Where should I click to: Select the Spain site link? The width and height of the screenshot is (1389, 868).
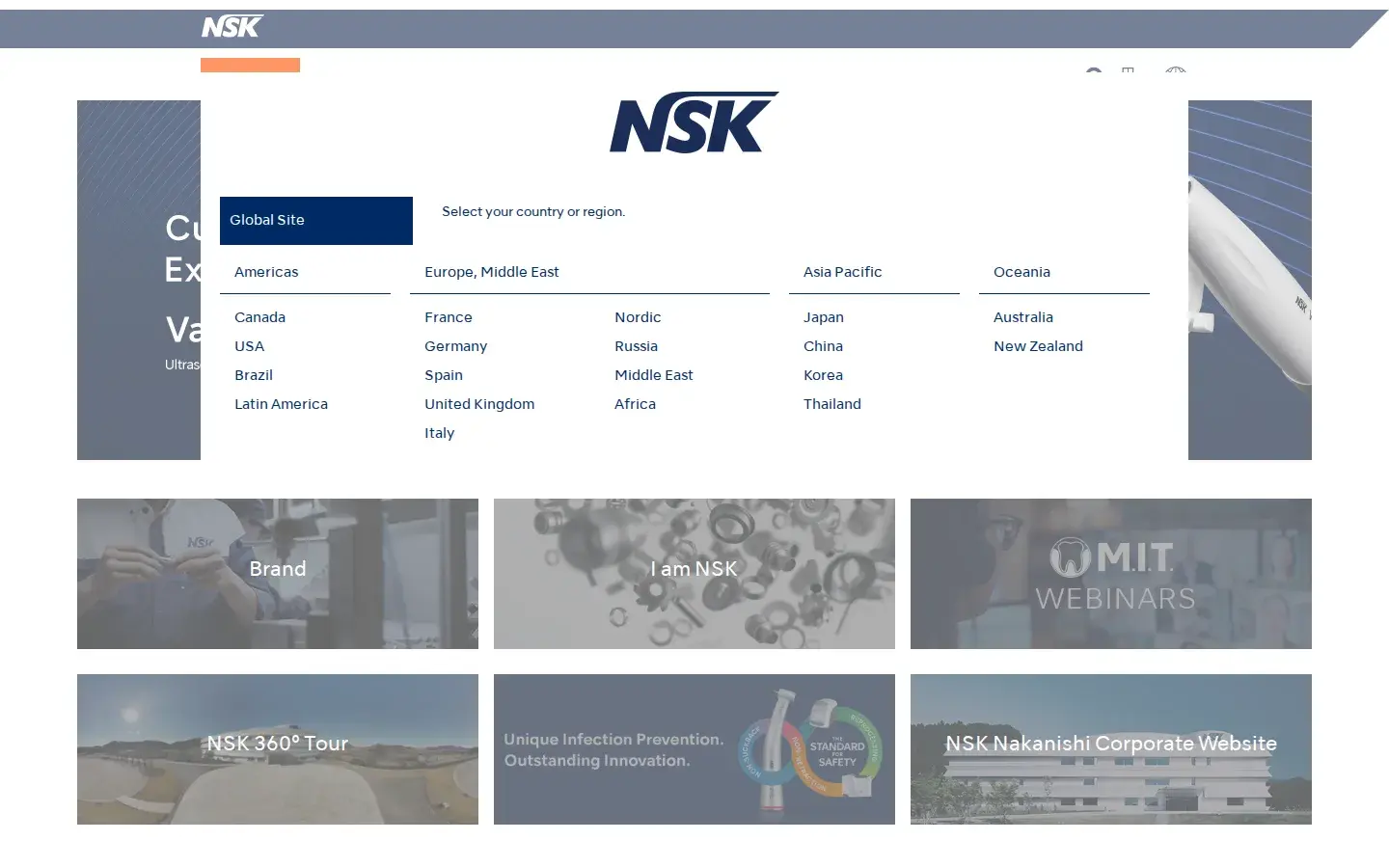pos(444,375)
